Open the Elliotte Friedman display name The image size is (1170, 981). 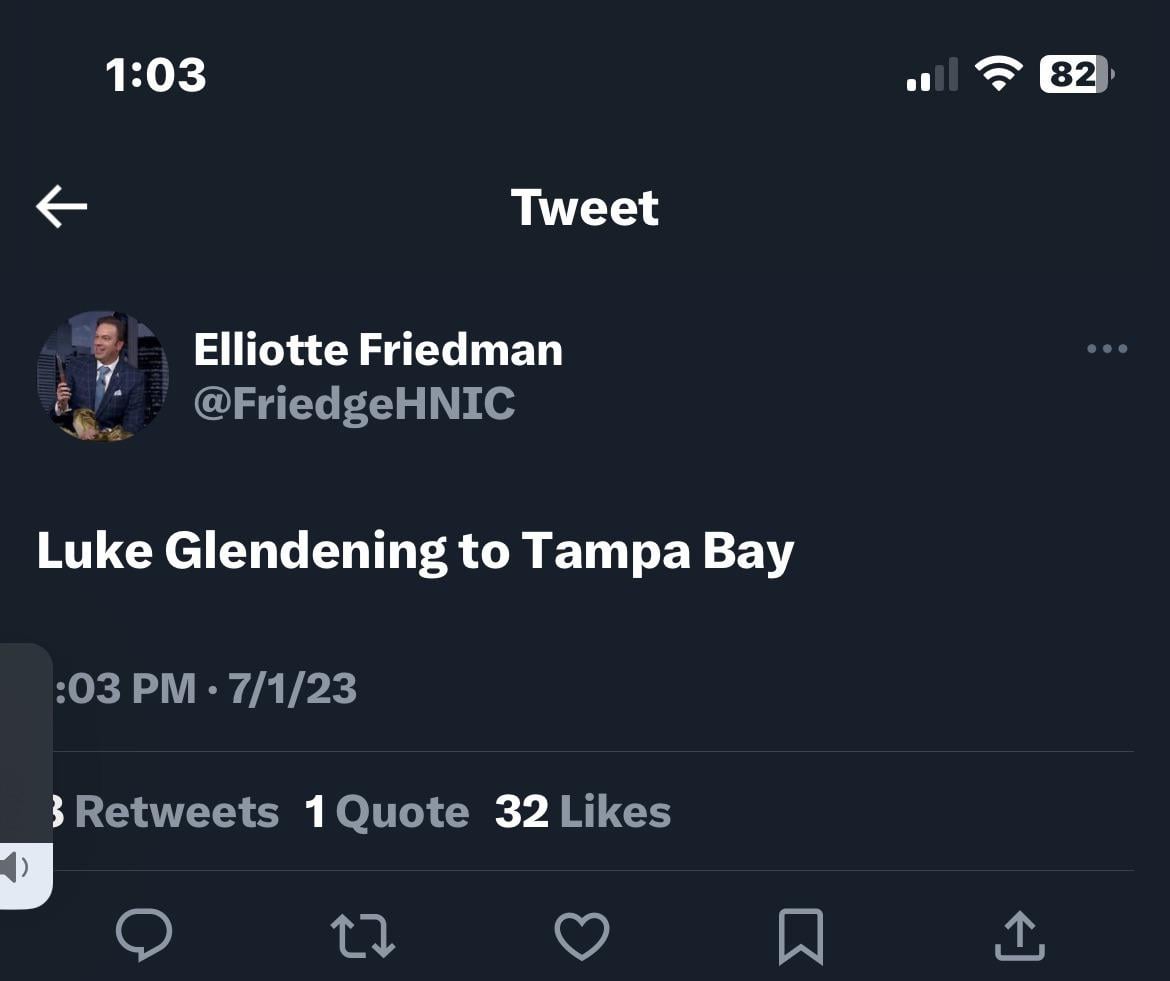tap(378, 350)
